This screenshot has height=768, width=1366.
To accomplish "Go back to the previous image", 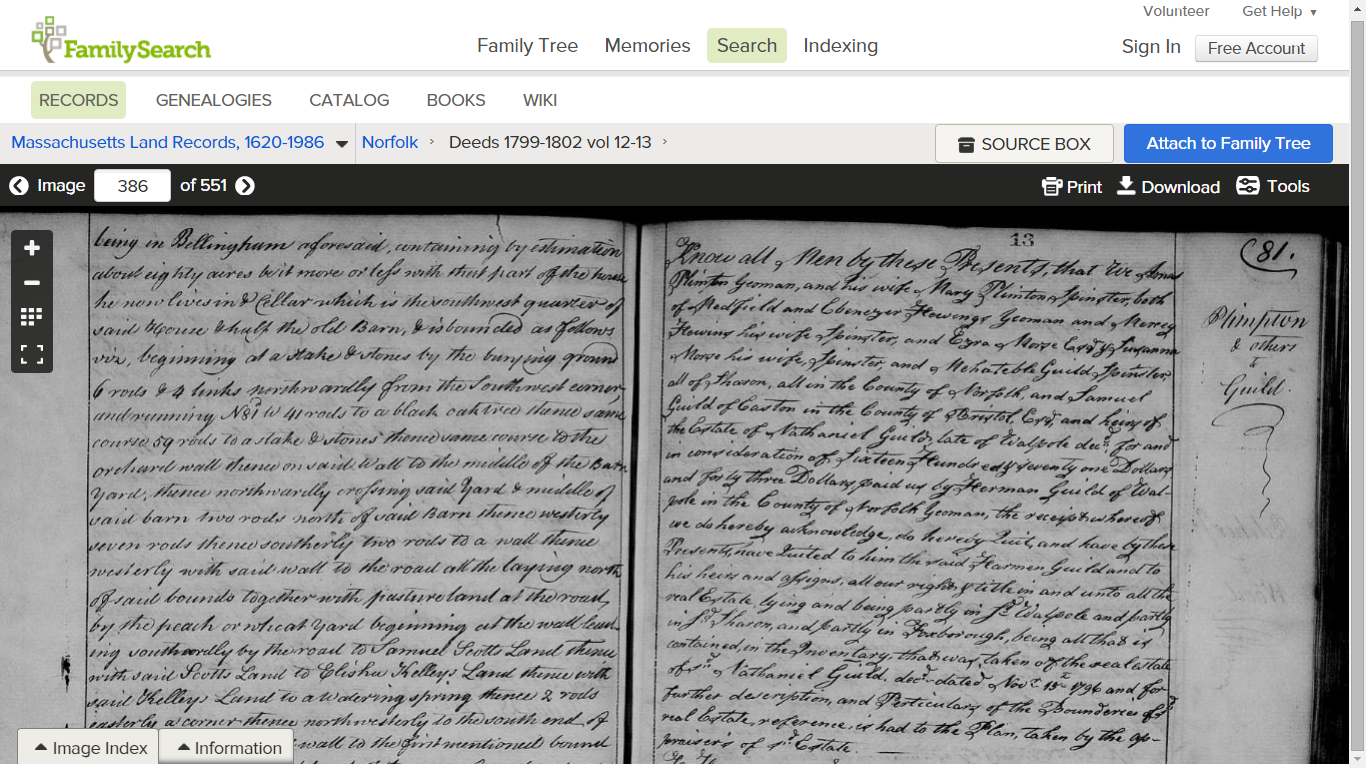I will tap(19, 186).
